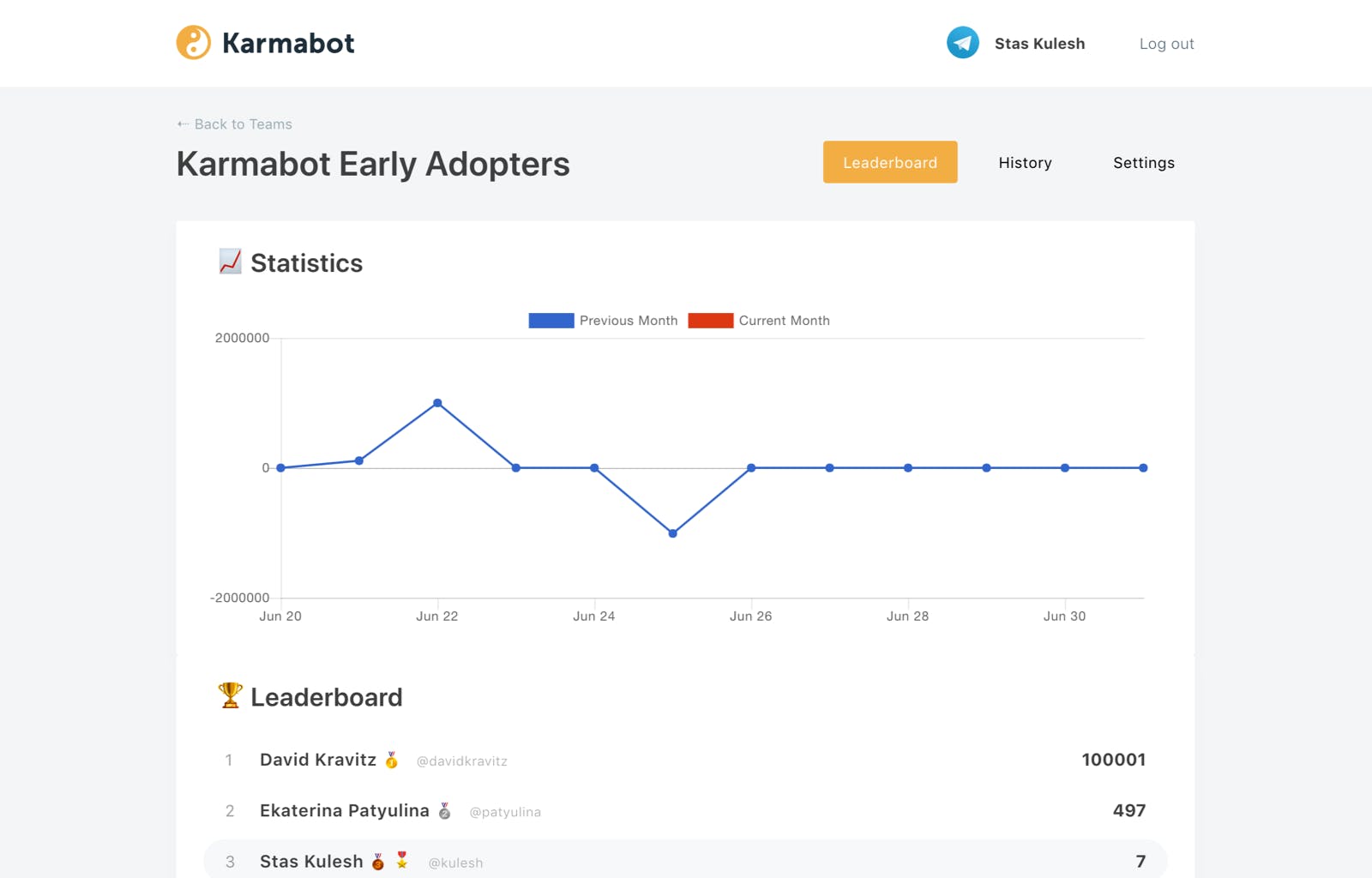Click the Jun 30 data point on chart
Viewport: 1372px width, 878px height.
coord(1065,468)
